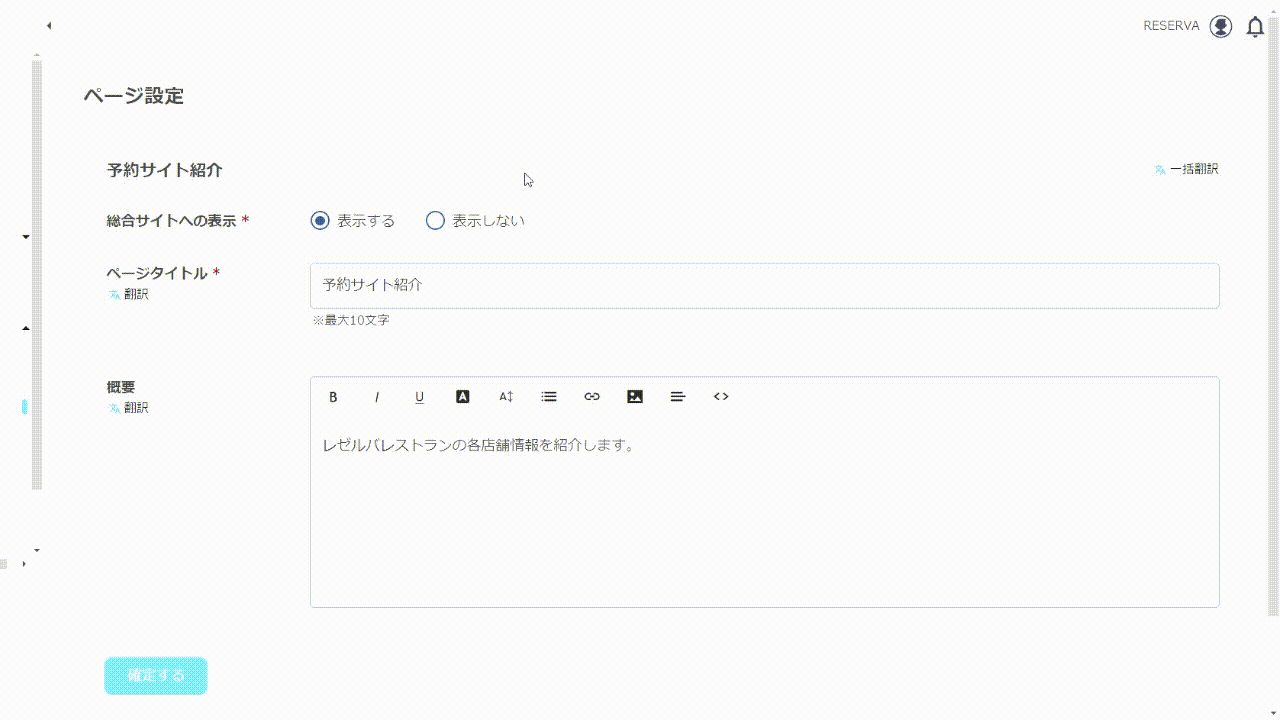
Task: Click the 確定する button
Action: [156, 676]
